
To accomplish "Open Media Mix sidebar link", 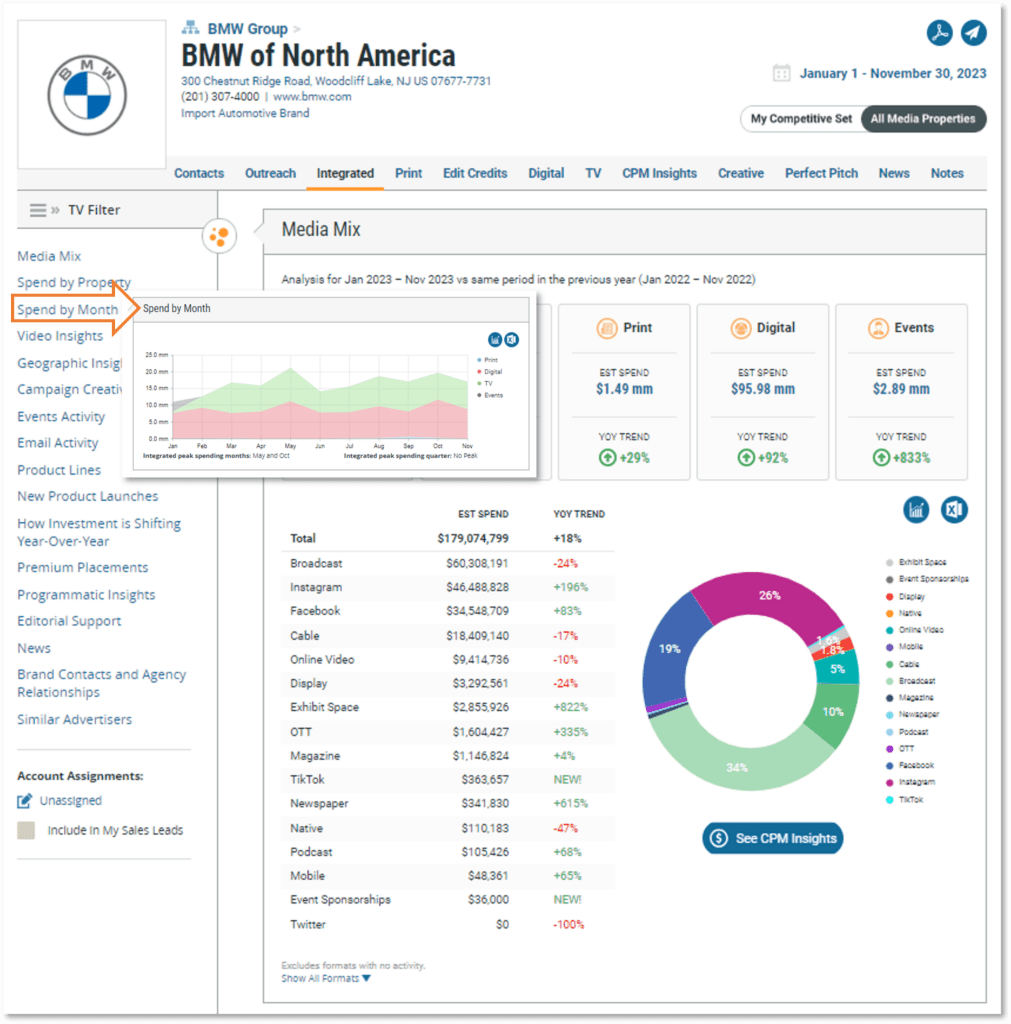I will tap(49, 256).
